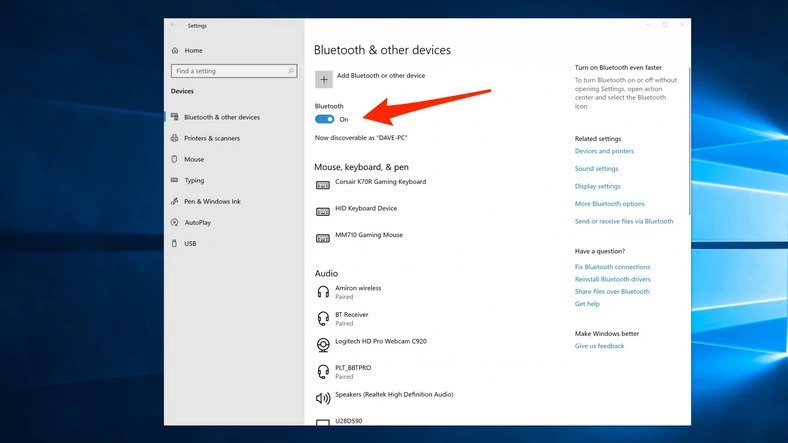
Task: Turn off the Bluetooth toggle
Action: (325, 119)
